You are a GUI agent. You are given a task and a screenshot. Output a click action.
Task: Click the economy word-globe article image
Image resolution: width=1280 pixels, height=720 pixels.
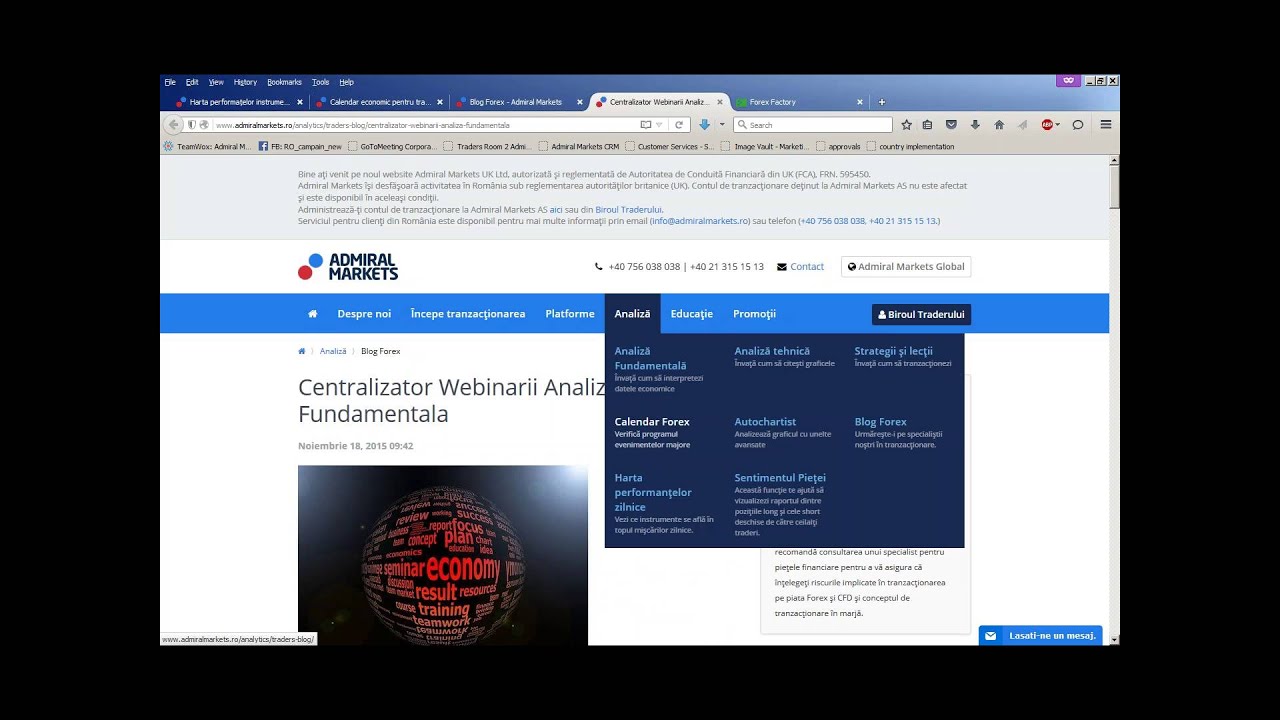click(x=443, y=555)
